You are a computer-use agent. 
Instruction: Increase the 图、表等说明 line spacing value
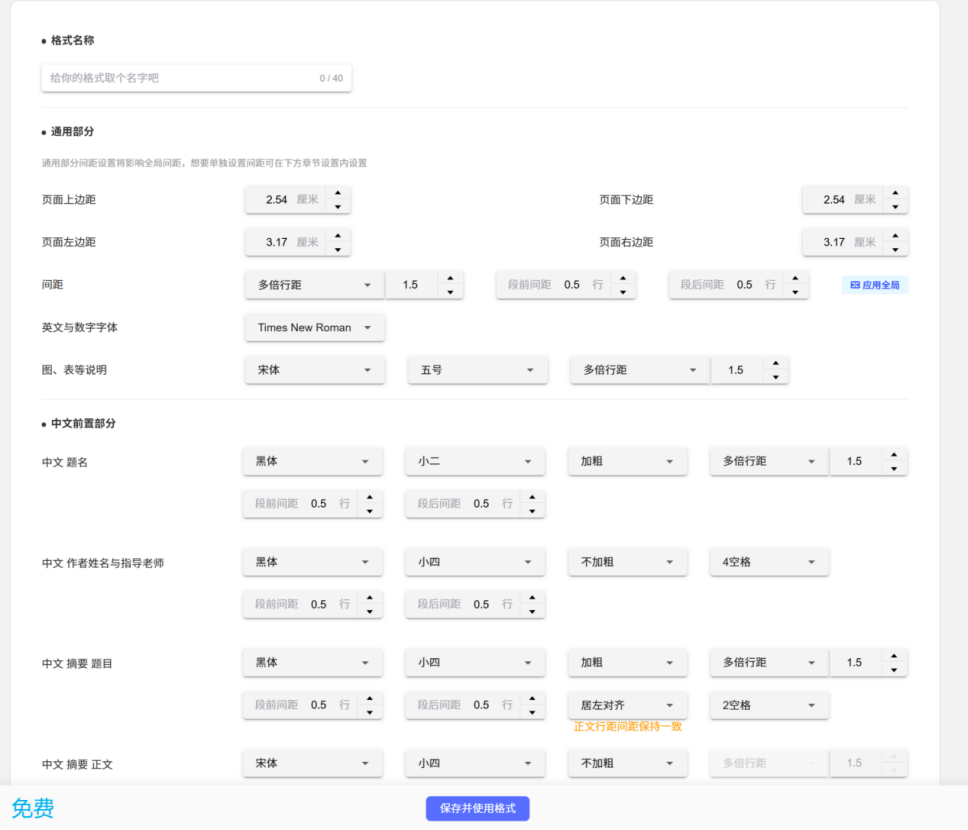775,363
